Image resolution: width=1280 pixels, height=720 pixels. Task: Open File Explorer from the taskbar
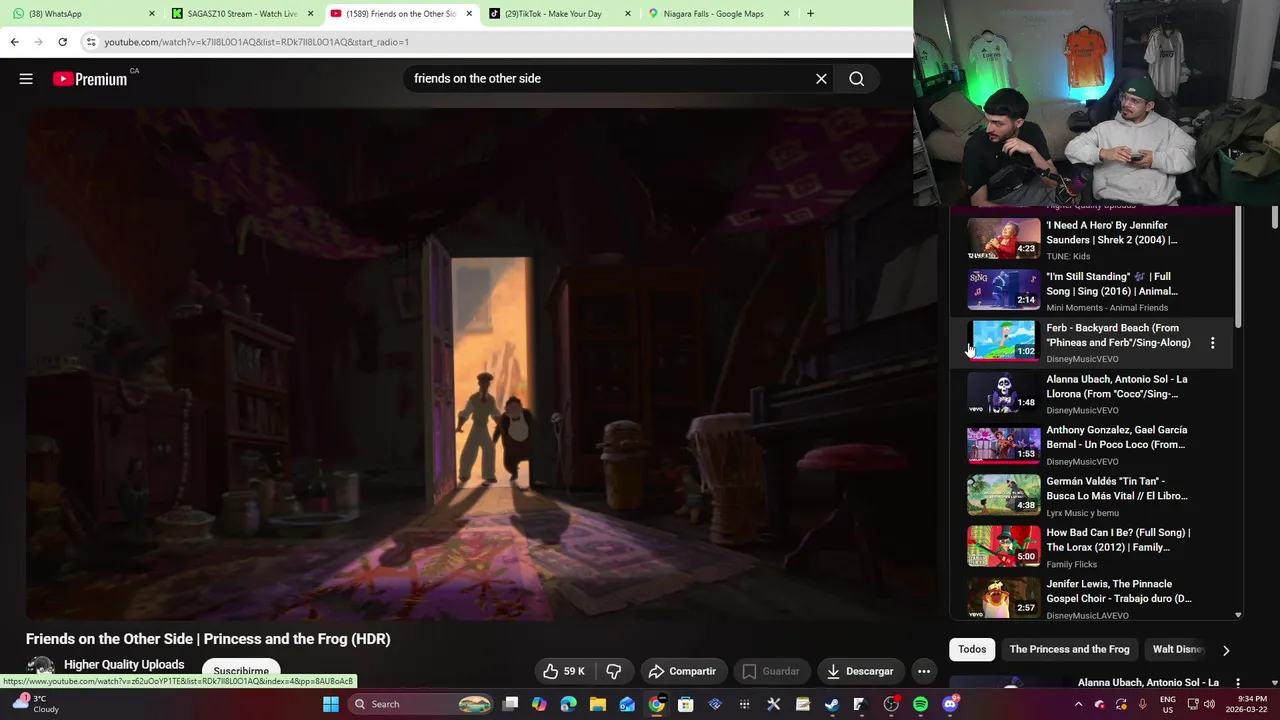598,704
